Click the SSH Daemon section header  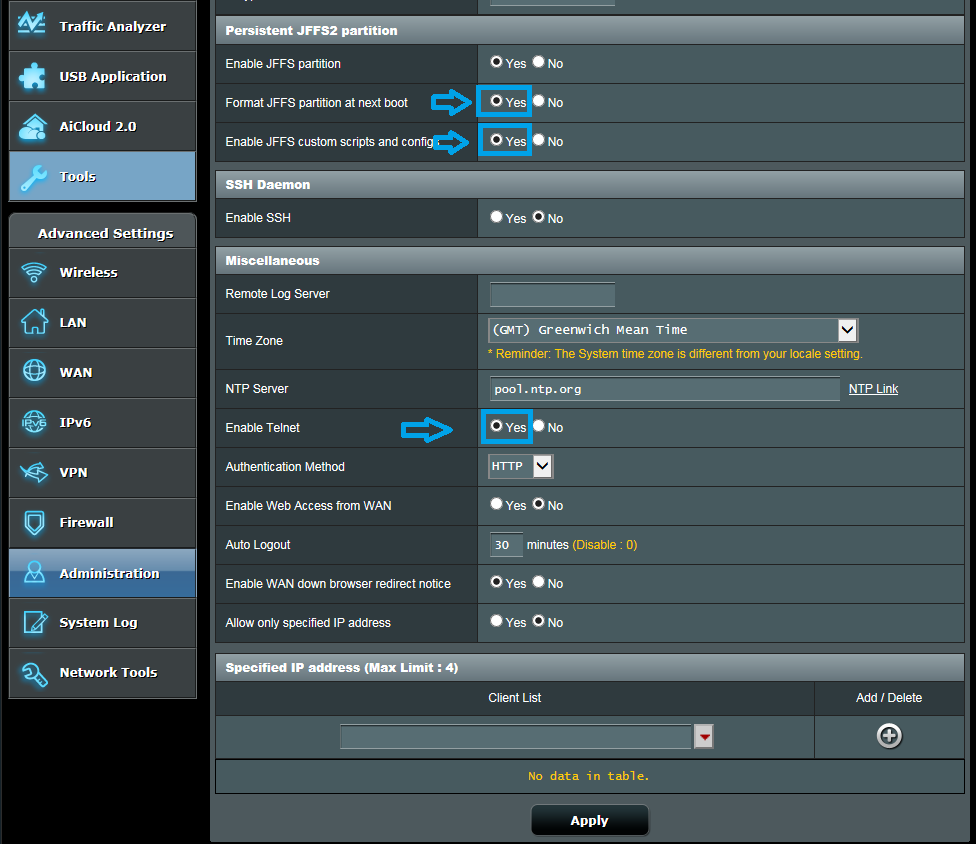[x=589, y=184]
